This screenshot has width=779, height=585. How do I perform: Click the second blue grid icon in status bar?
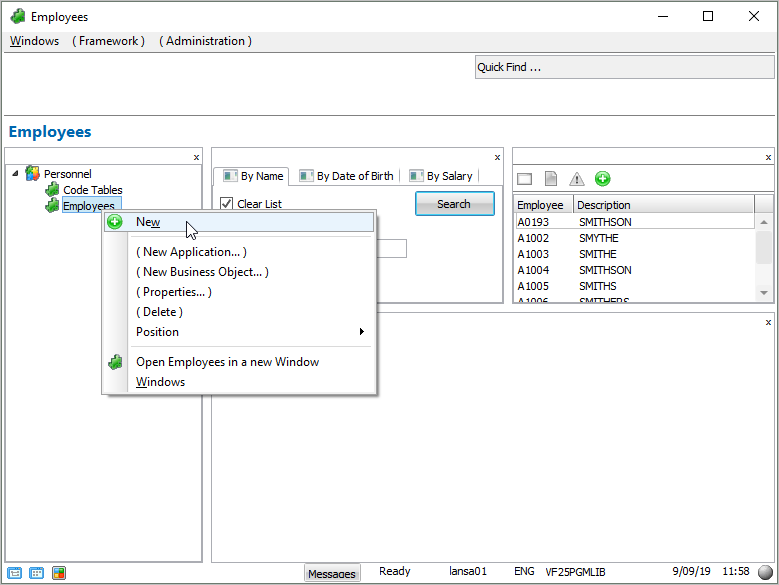click(x=37, y=573)
